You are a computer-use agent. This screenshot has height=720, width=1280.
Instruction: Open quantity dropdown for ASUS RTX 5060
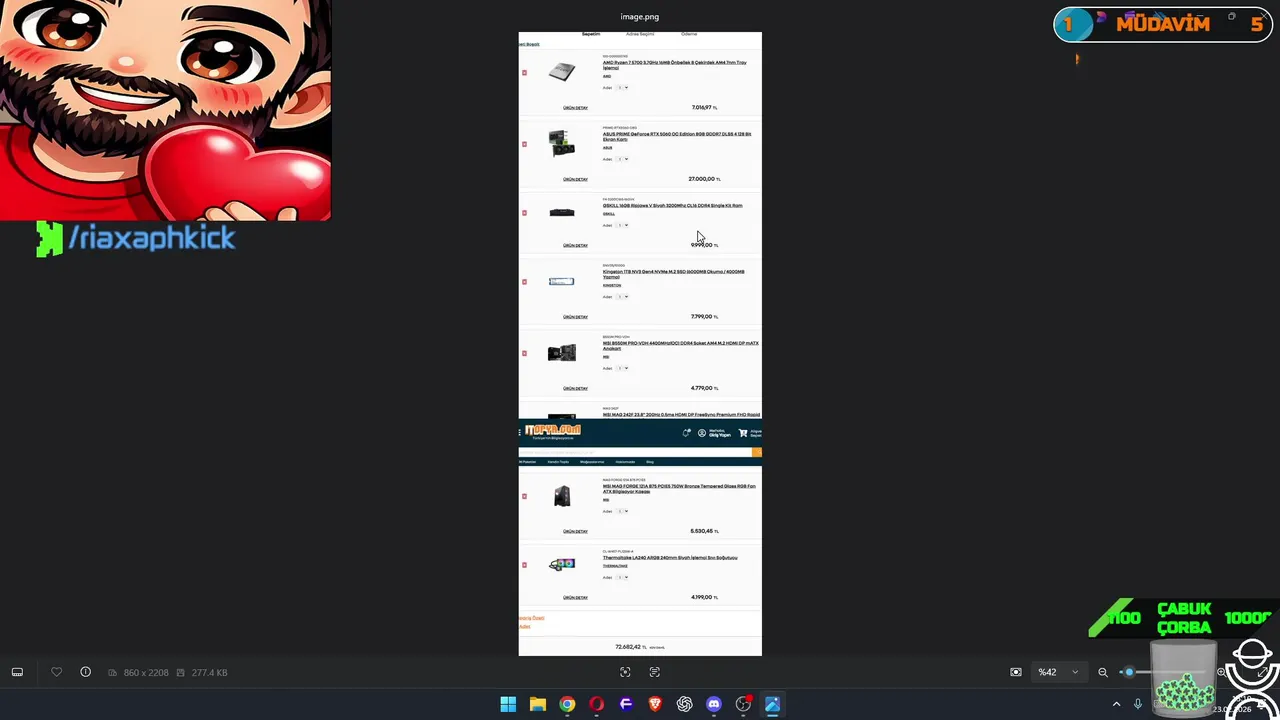tap(622, 159)
